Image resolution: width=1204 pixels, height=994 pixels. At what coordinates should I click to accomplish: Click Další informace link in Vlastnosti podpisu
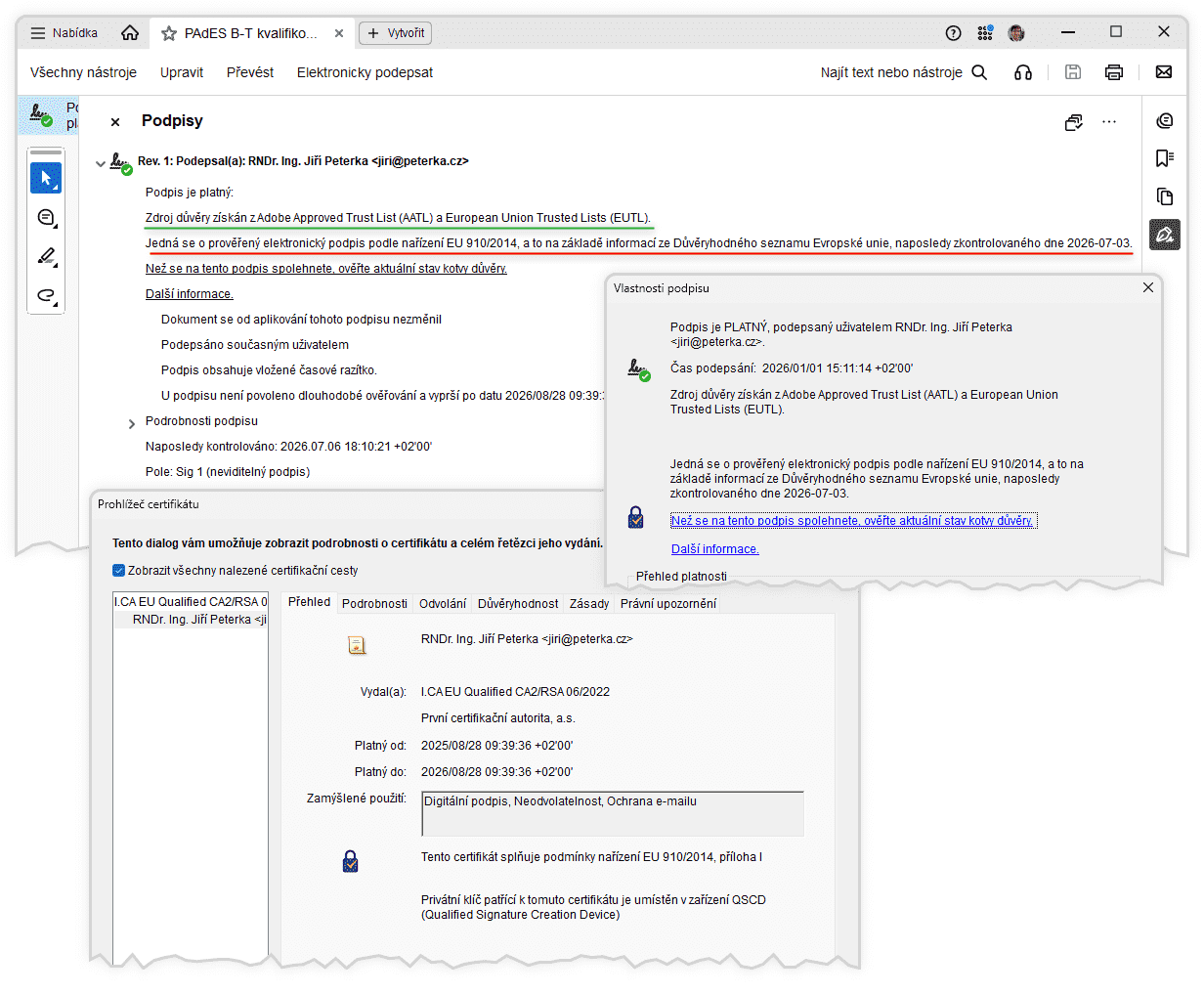click(x=715, y=549)
